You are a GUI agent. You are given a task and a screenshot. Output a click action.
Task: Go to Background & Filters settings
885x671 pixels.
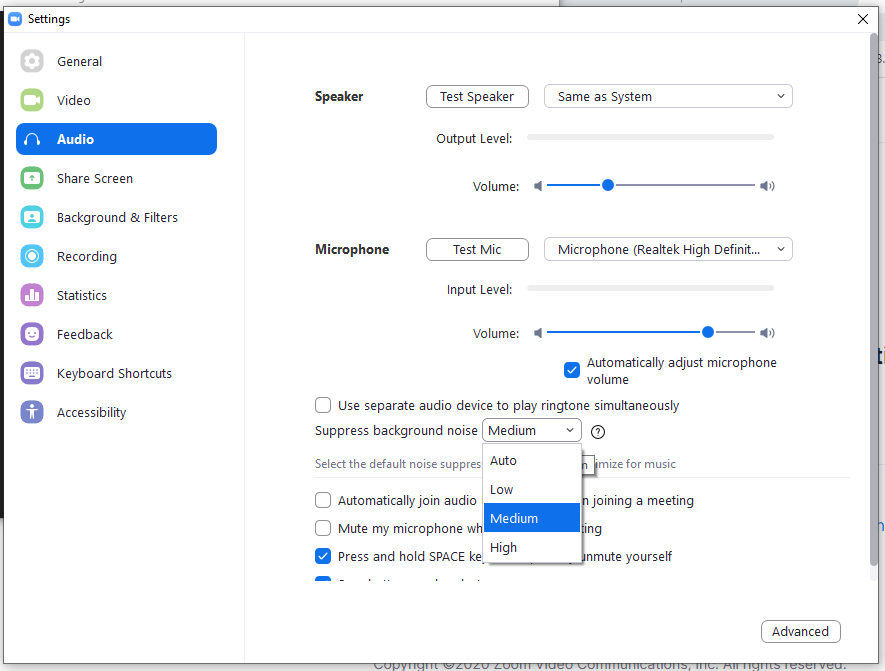116,217
